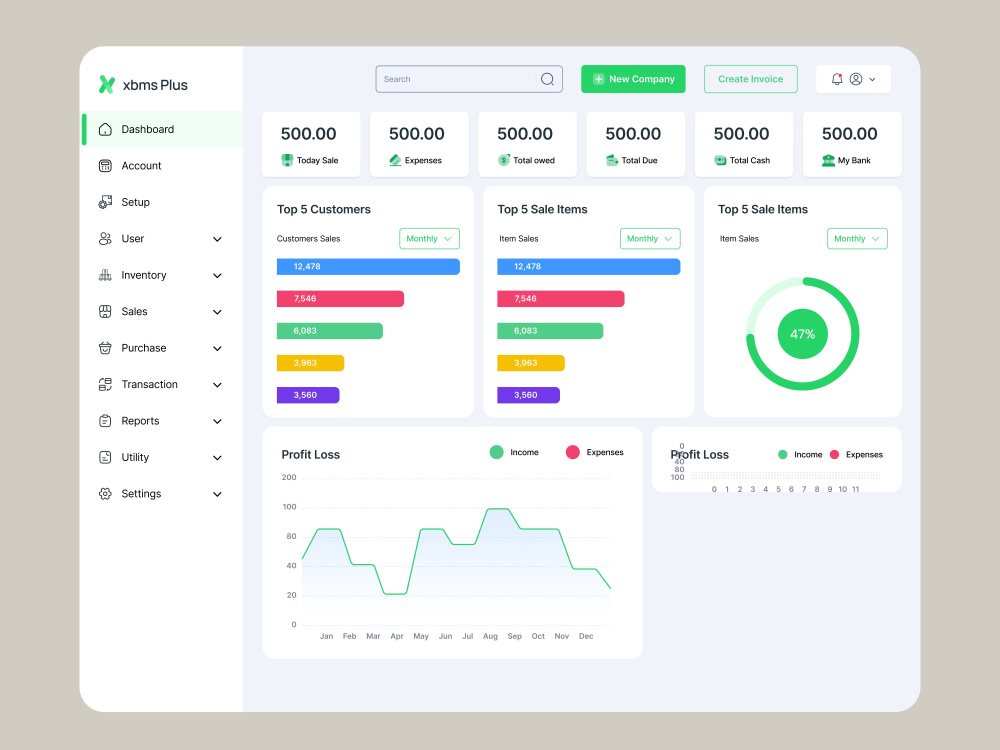Screen dimensions: 1000x750
Task: Click the Setup icon in the sidebar
Action: pyautogui.click(x=106, y=202)
